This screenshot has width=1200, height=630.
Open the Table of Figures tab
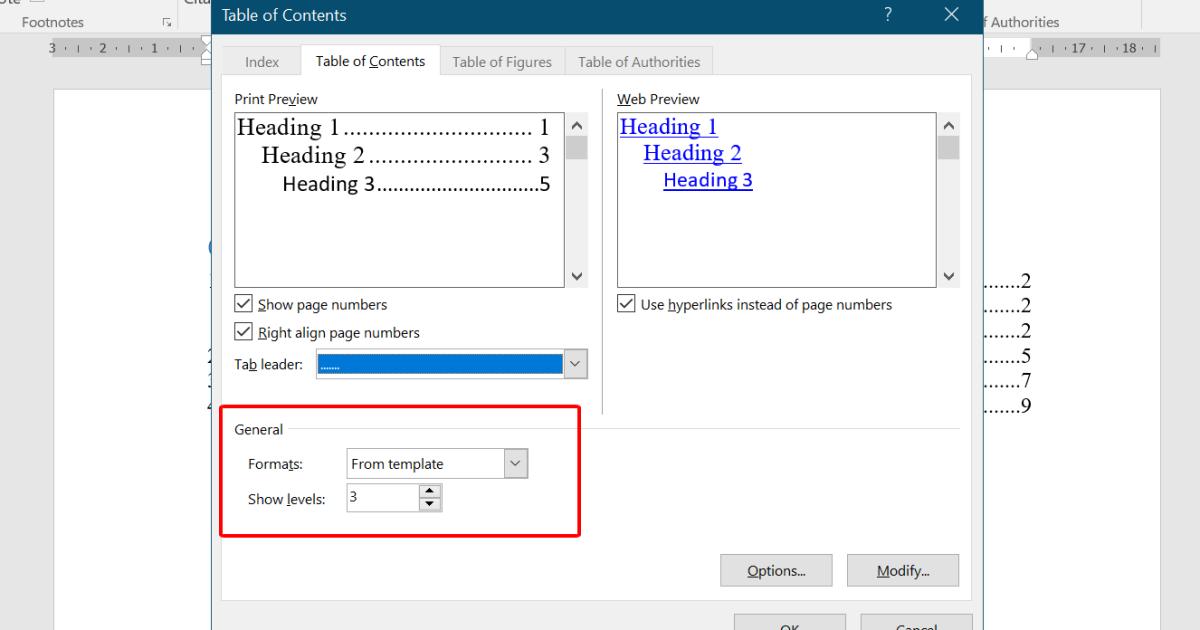coord(502,62)
